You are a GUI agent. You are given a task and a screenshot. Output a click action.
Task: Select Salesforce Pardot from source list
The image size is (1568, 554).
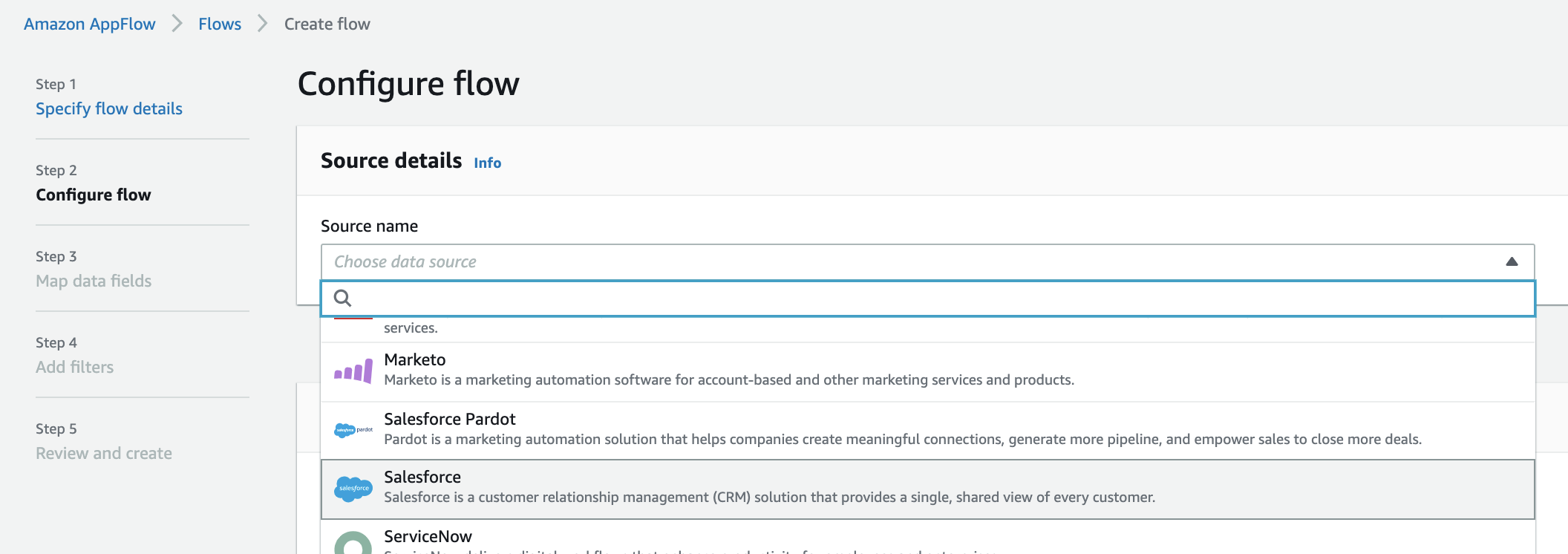coord(449,420)
